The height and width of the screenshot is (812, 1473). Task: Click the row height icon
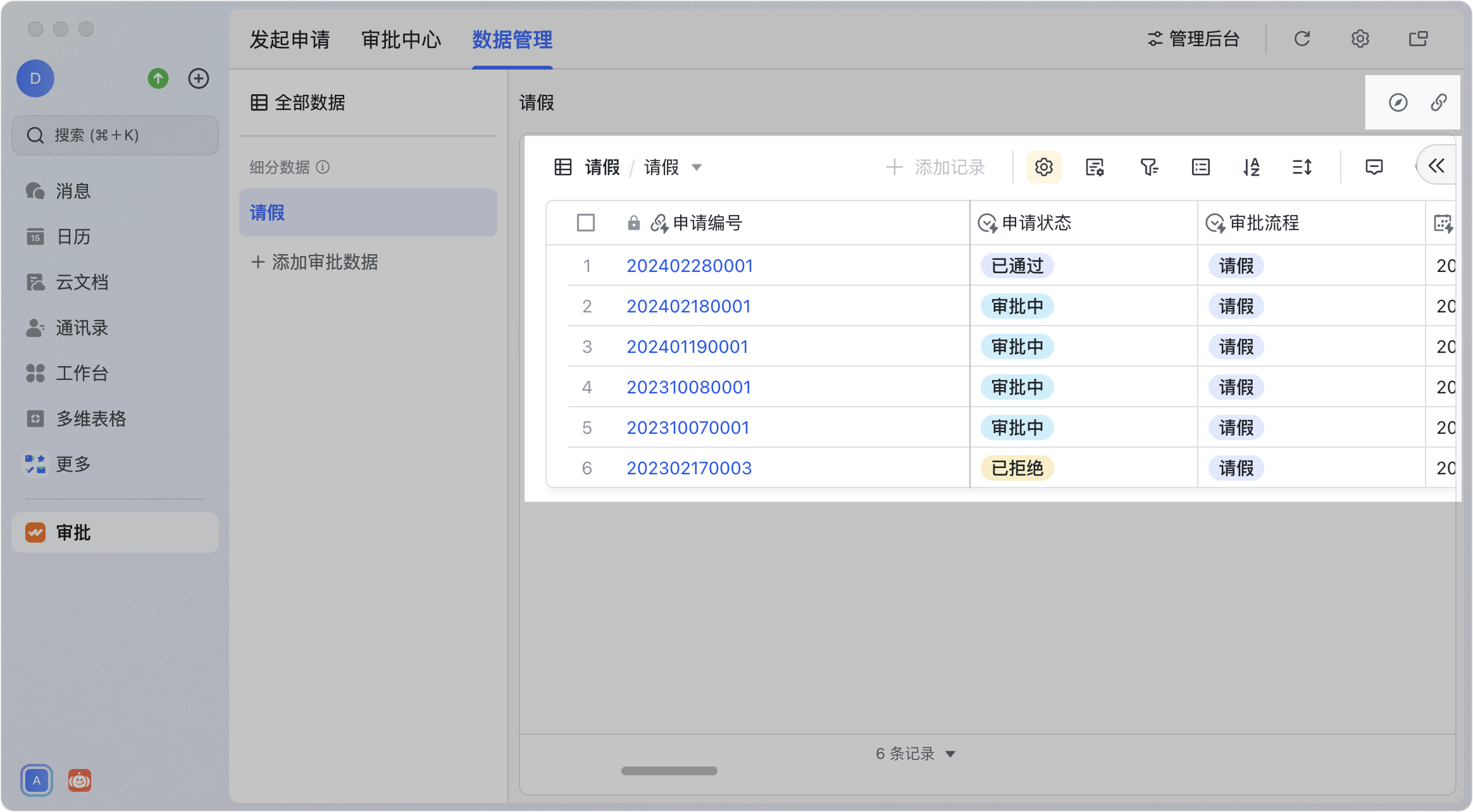[x=1302, y=167]
